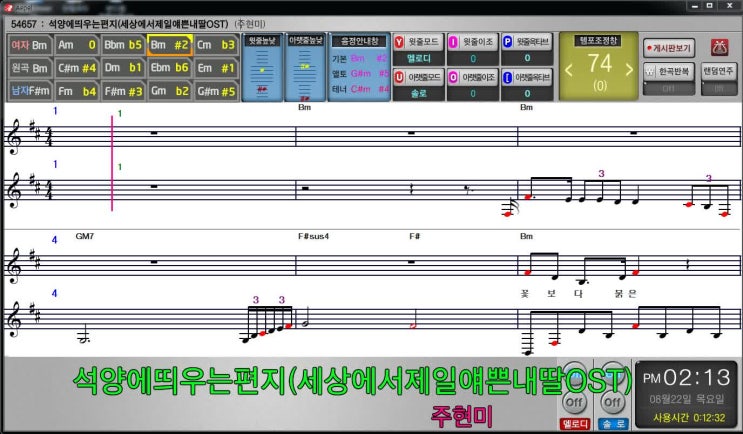Select the 여자 Bm key preset
This screenshot has width=743, height=434.
coord(29,44)
